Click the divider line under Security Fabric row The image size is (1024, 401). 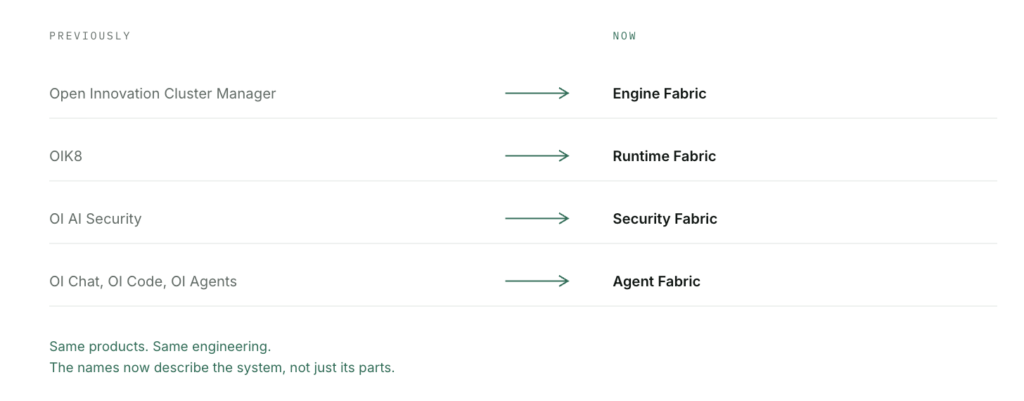pyautogui.click(x=522, y=244)
